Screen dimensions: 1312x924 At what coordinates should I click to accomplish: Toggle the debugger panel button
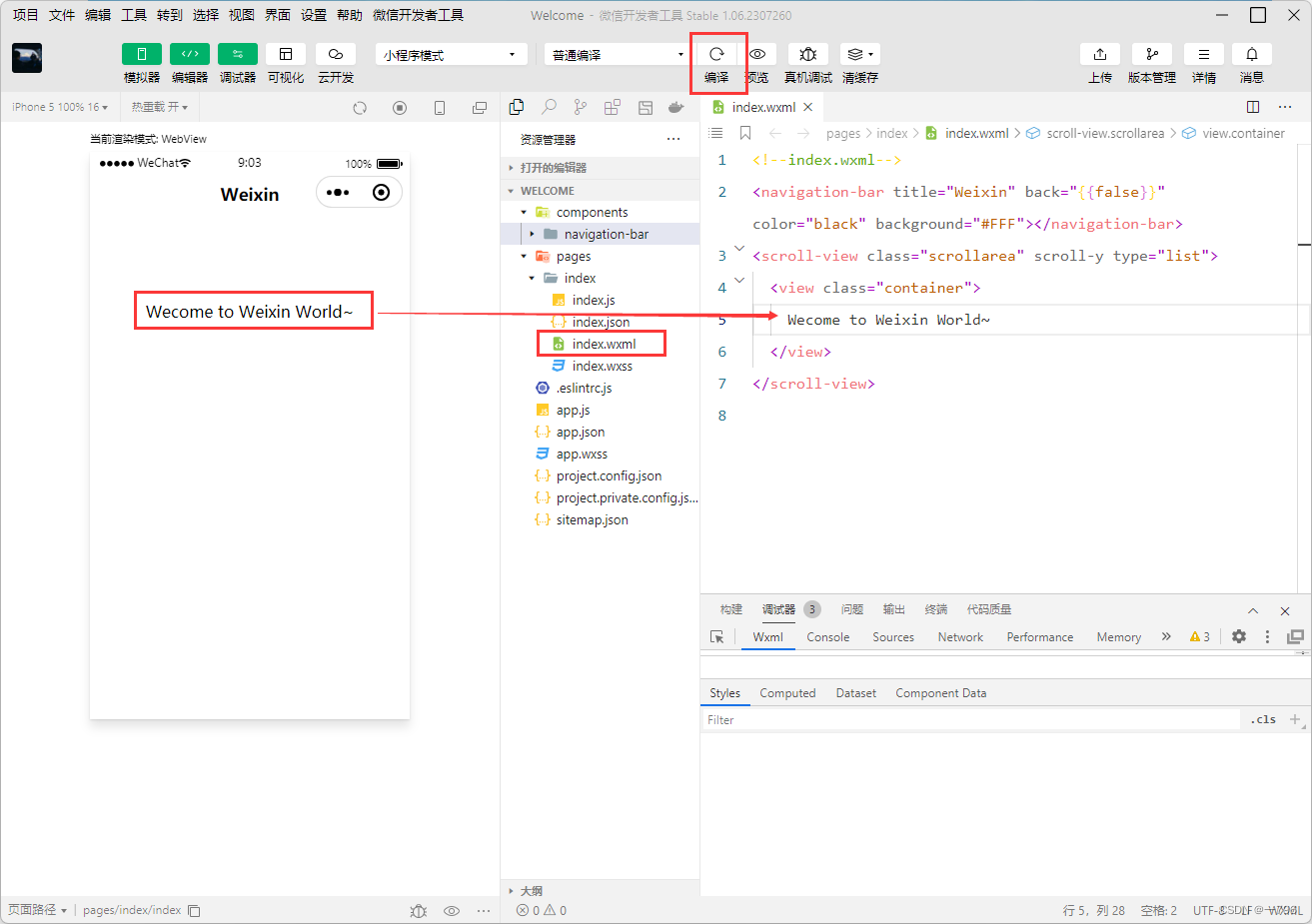coord(238,54)
